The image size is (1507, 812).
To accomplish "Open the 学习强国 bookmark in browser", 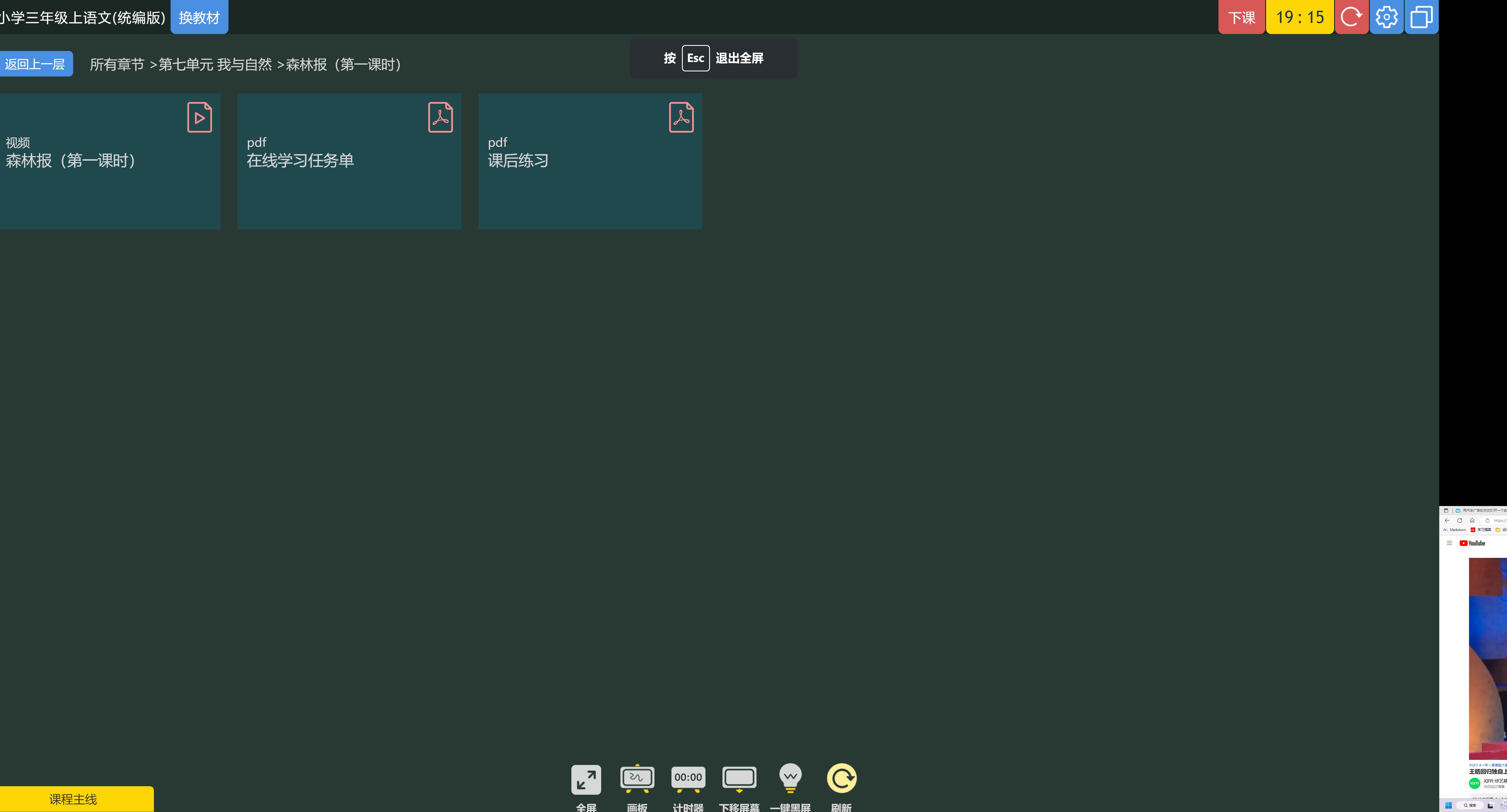I will pyautogui.click(x=1481, y=530).
